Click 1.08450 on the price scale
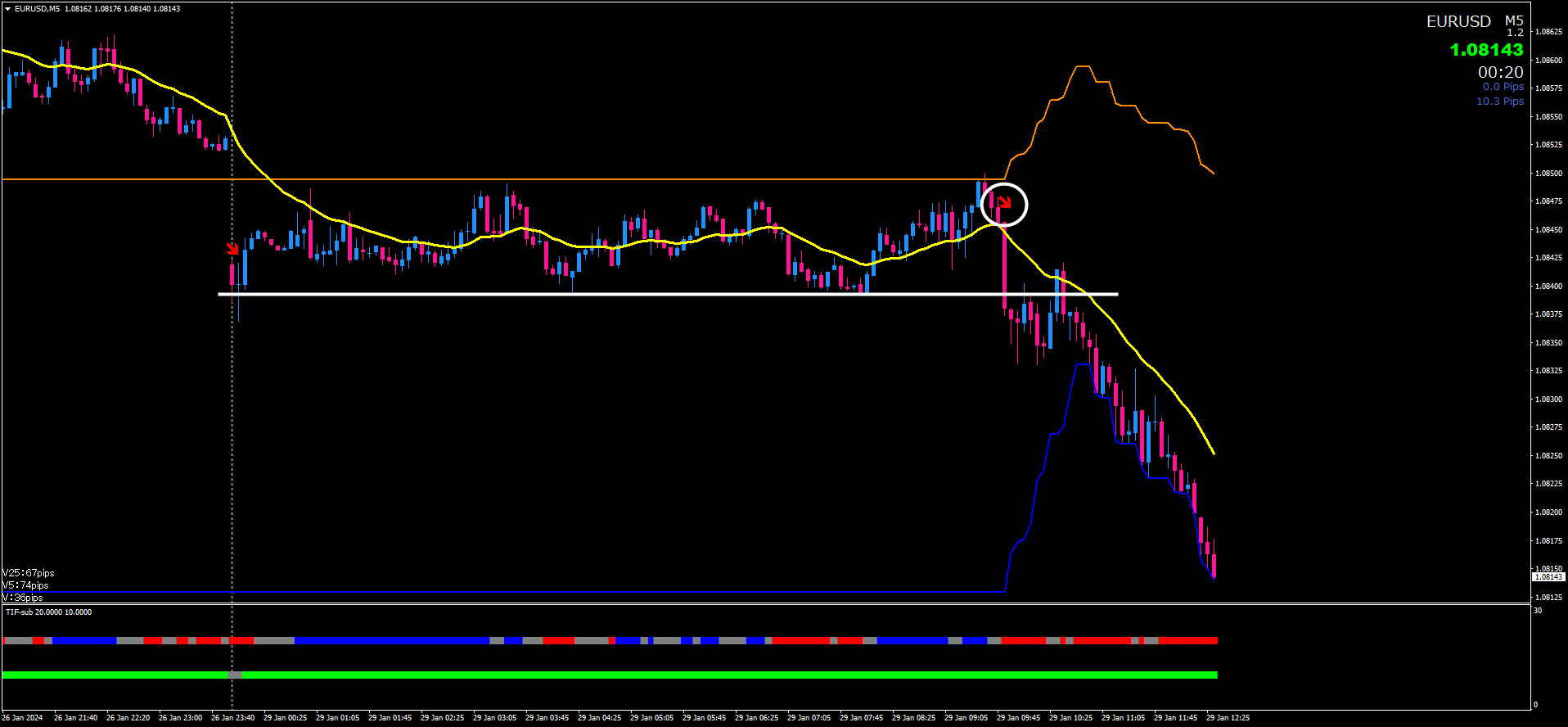The image size is (1568, 727). 1548,230
